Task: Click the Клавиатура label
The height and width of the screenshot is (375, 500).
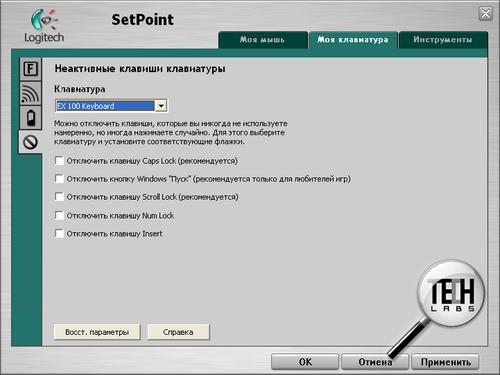Action: click(80, 89)
